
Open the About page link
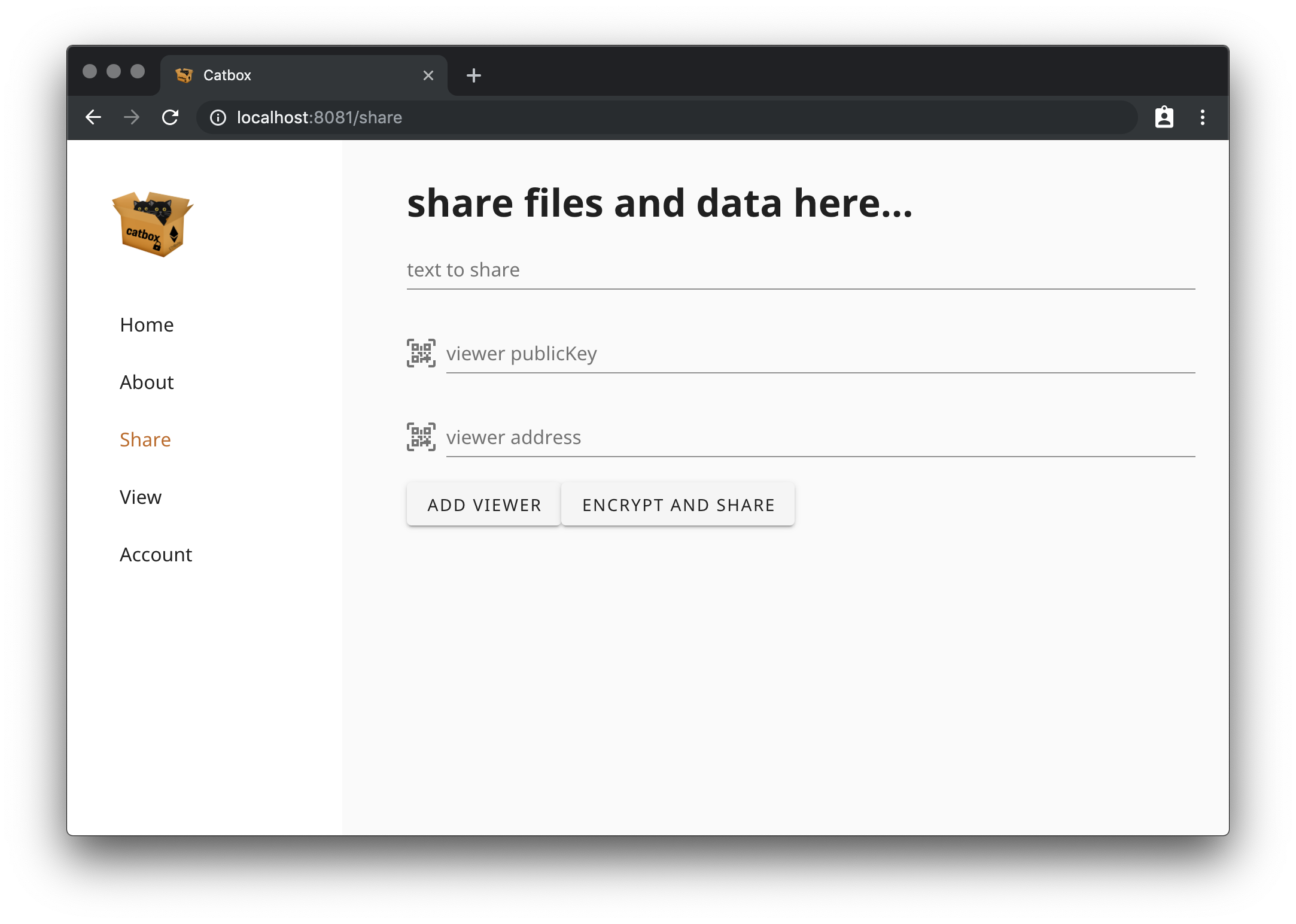point(147,382)
